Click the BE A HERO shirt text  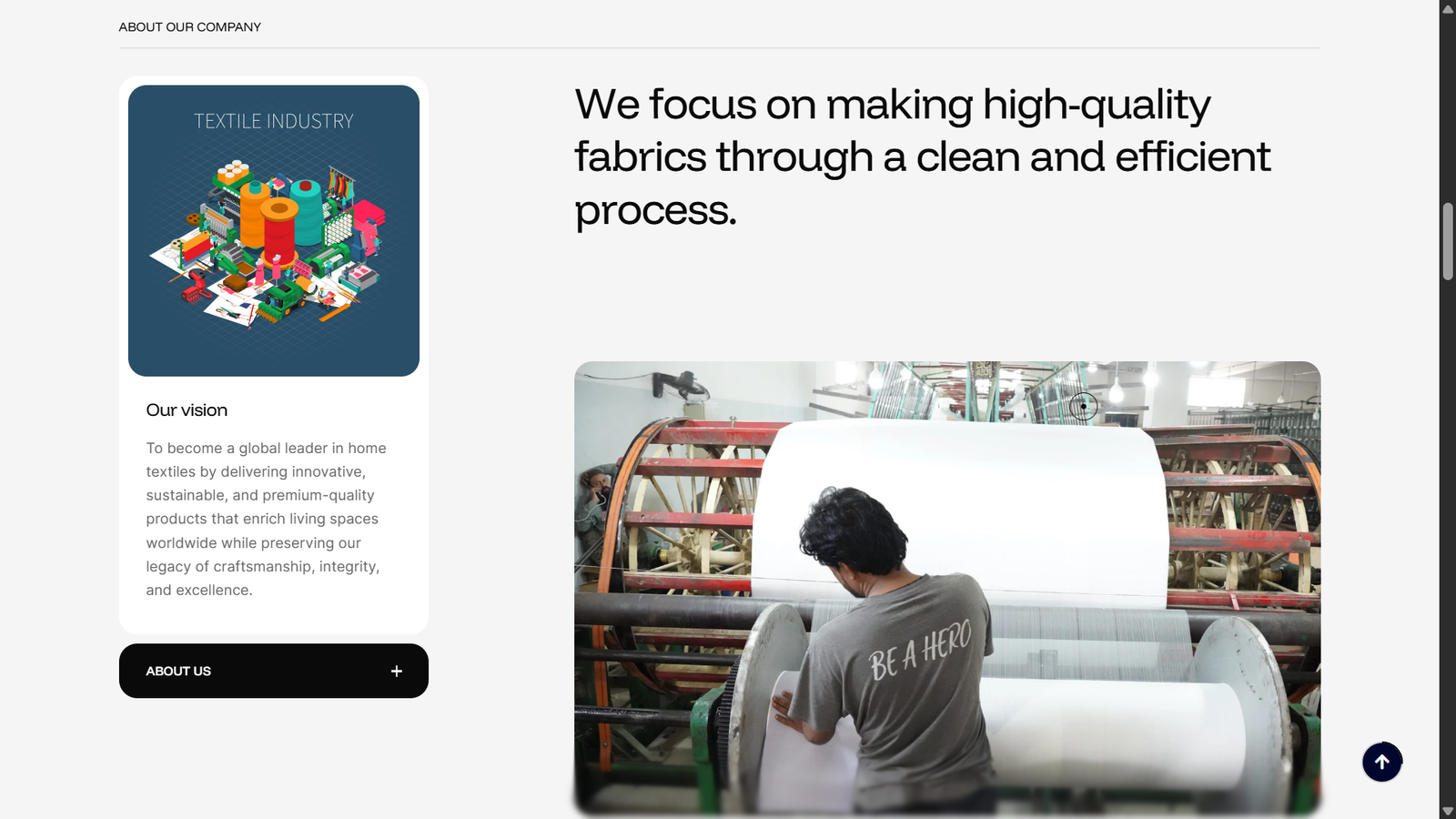click(920, 650)
